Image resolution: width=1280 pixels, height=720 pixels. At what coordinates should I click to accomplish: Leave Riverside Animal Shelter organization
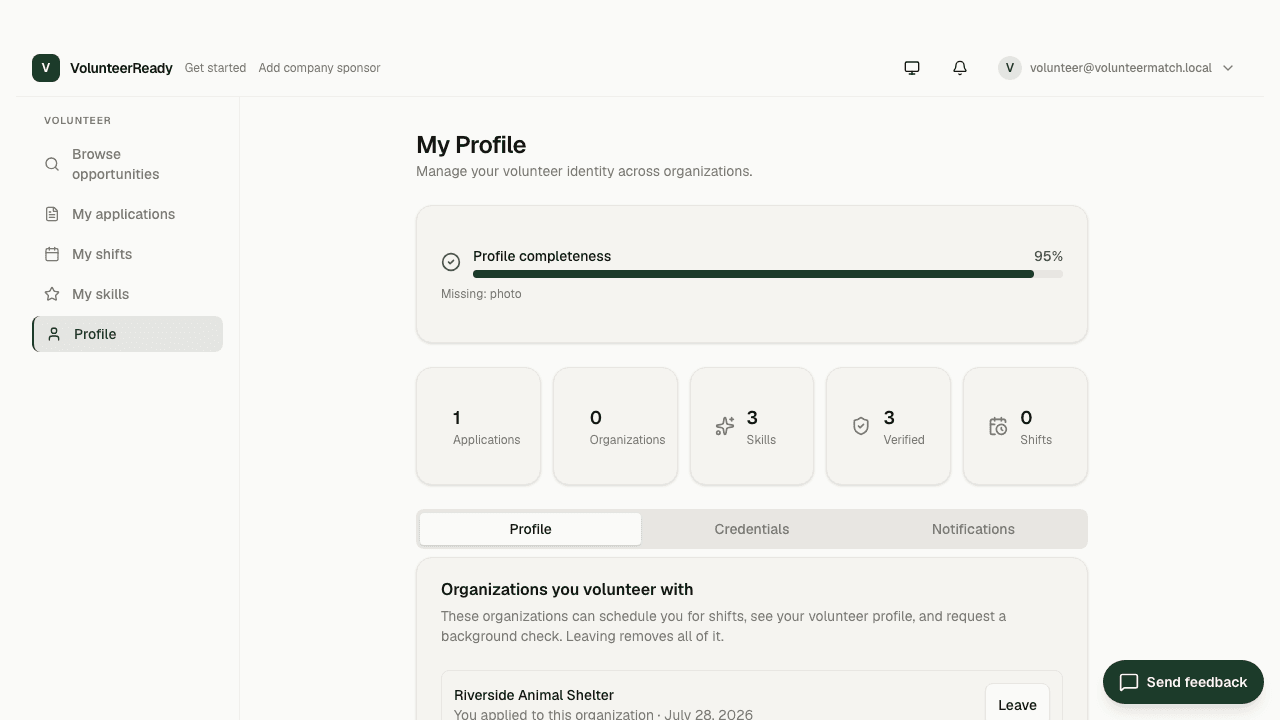[x=1017, y=705]
